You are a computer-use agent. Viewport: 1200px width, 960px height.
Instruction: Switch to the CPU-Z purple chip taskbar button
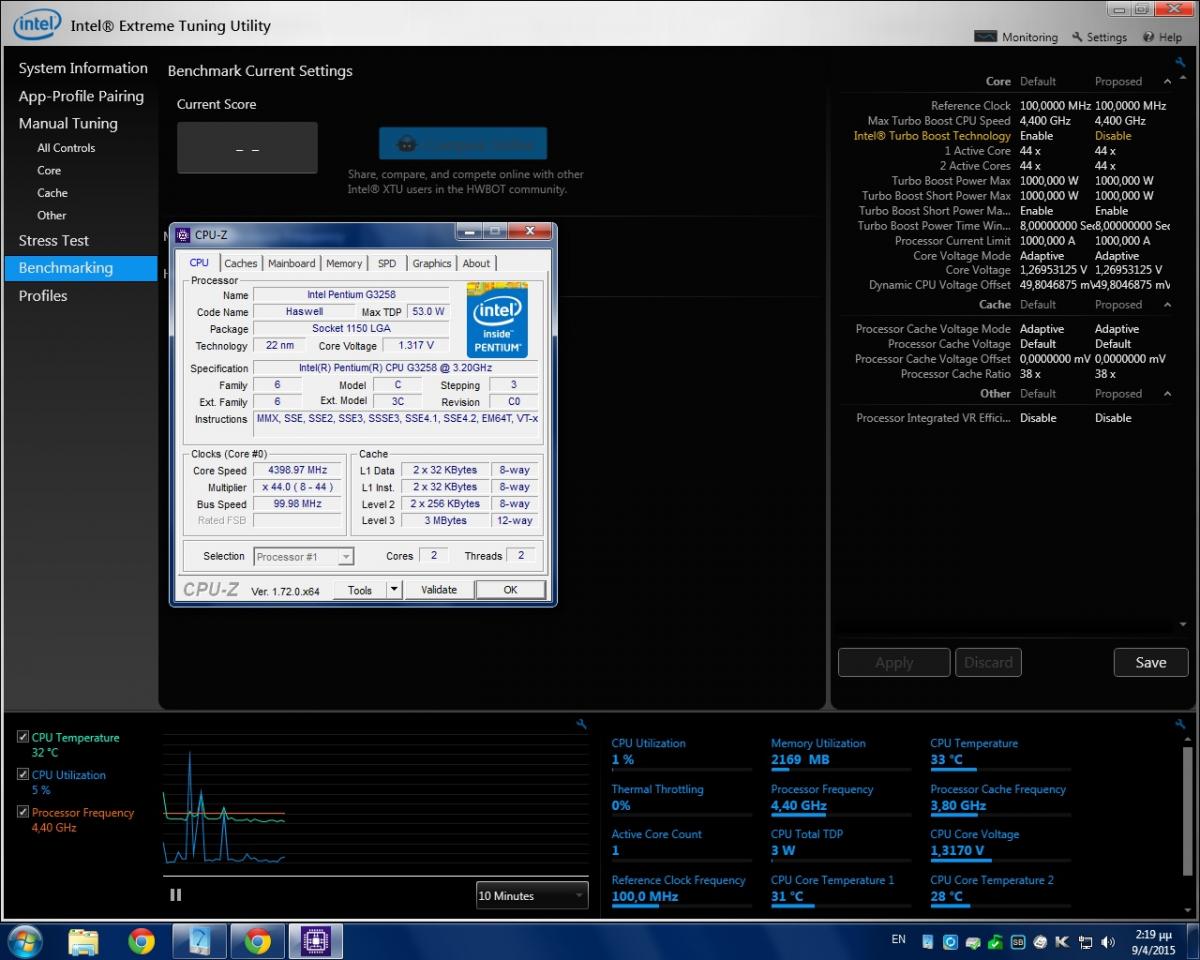pyautogui.click(x=315, y=941)
